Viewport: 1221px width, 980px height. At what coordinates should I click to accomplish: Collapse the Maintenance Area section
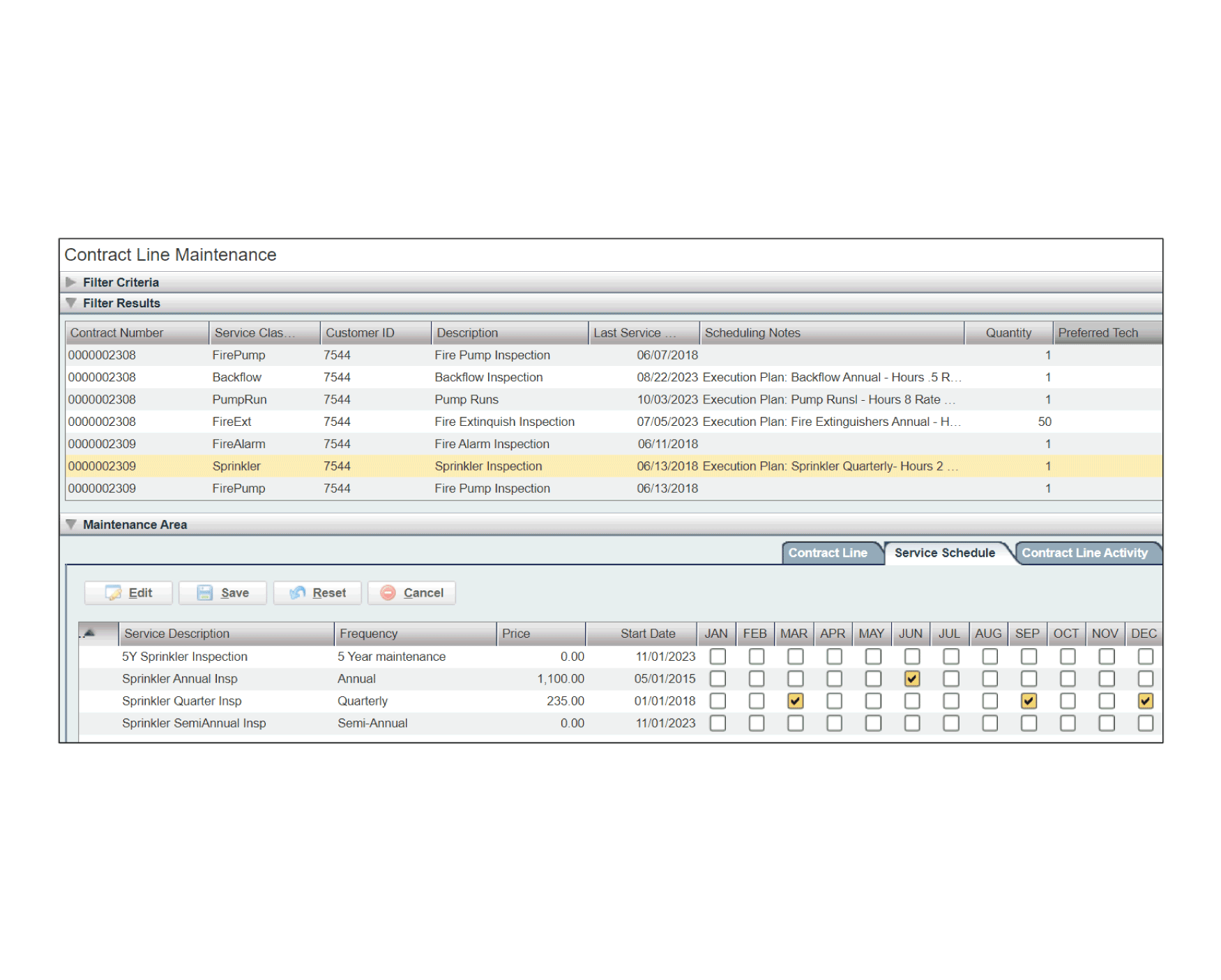click(x=71, y=524)
